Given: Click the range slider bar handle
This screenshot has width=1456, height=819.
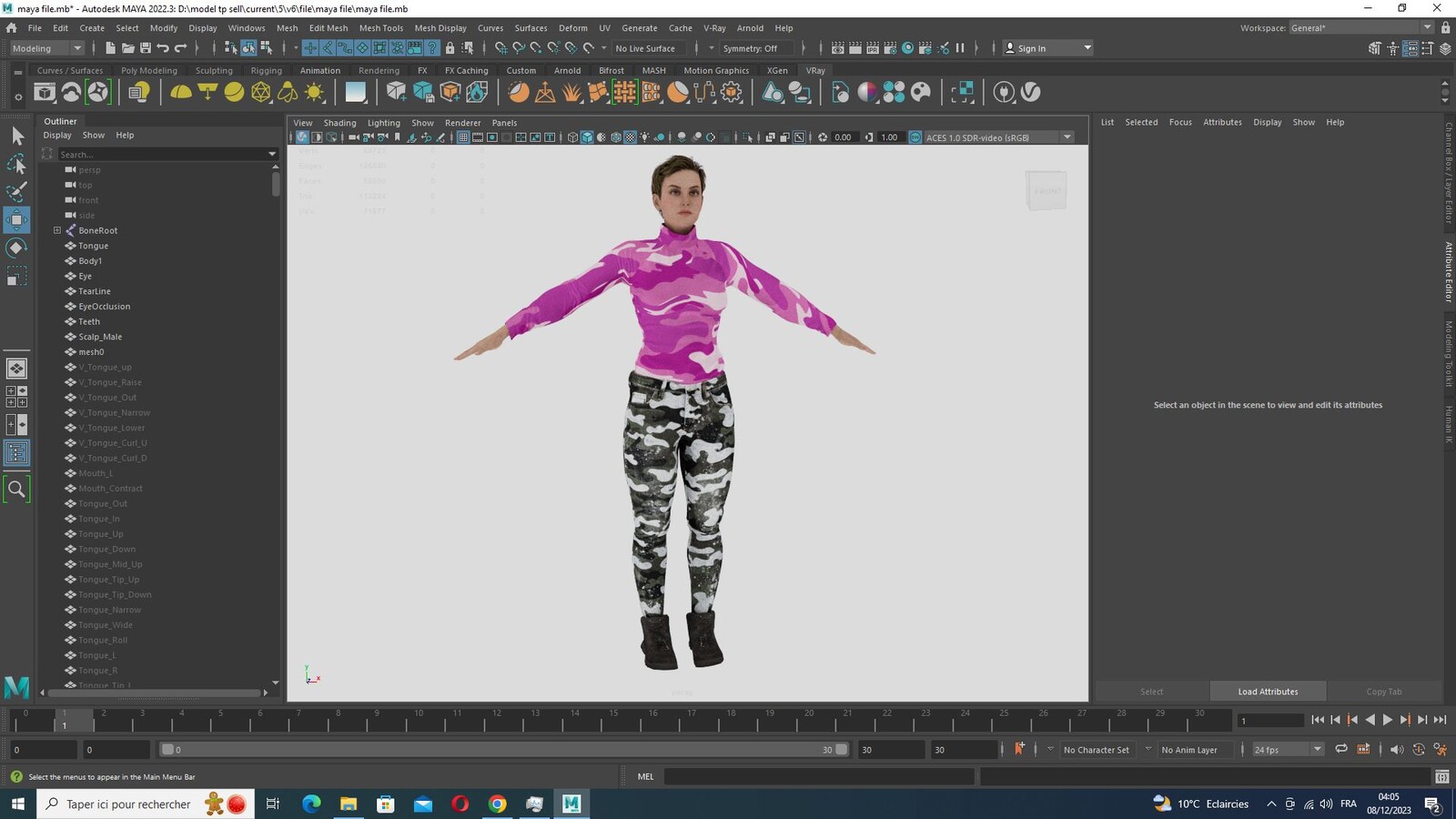Looking at the screenshot, I should (x=505, y=750).
